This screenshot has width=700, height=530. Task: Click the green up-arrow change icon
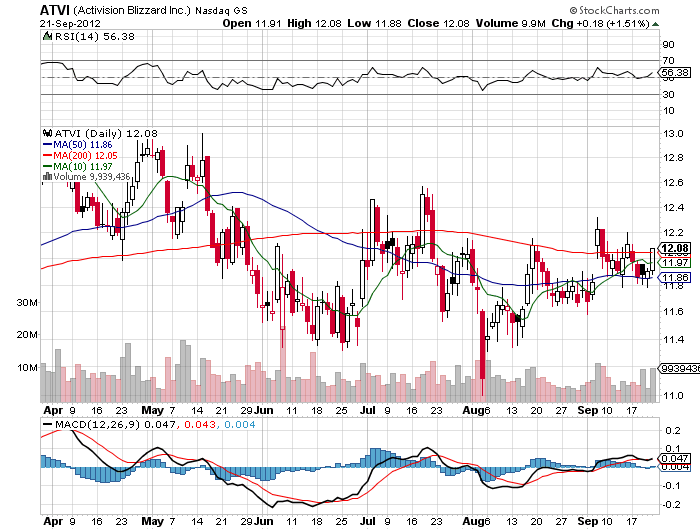tap(655, 24)
